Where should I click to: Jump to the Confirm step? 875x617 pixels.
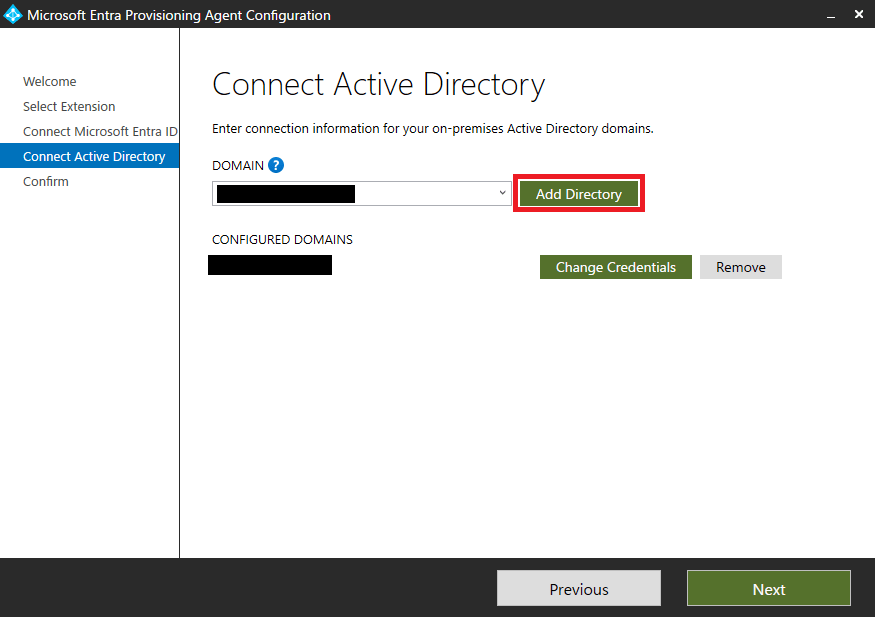[x=46, y=181]
